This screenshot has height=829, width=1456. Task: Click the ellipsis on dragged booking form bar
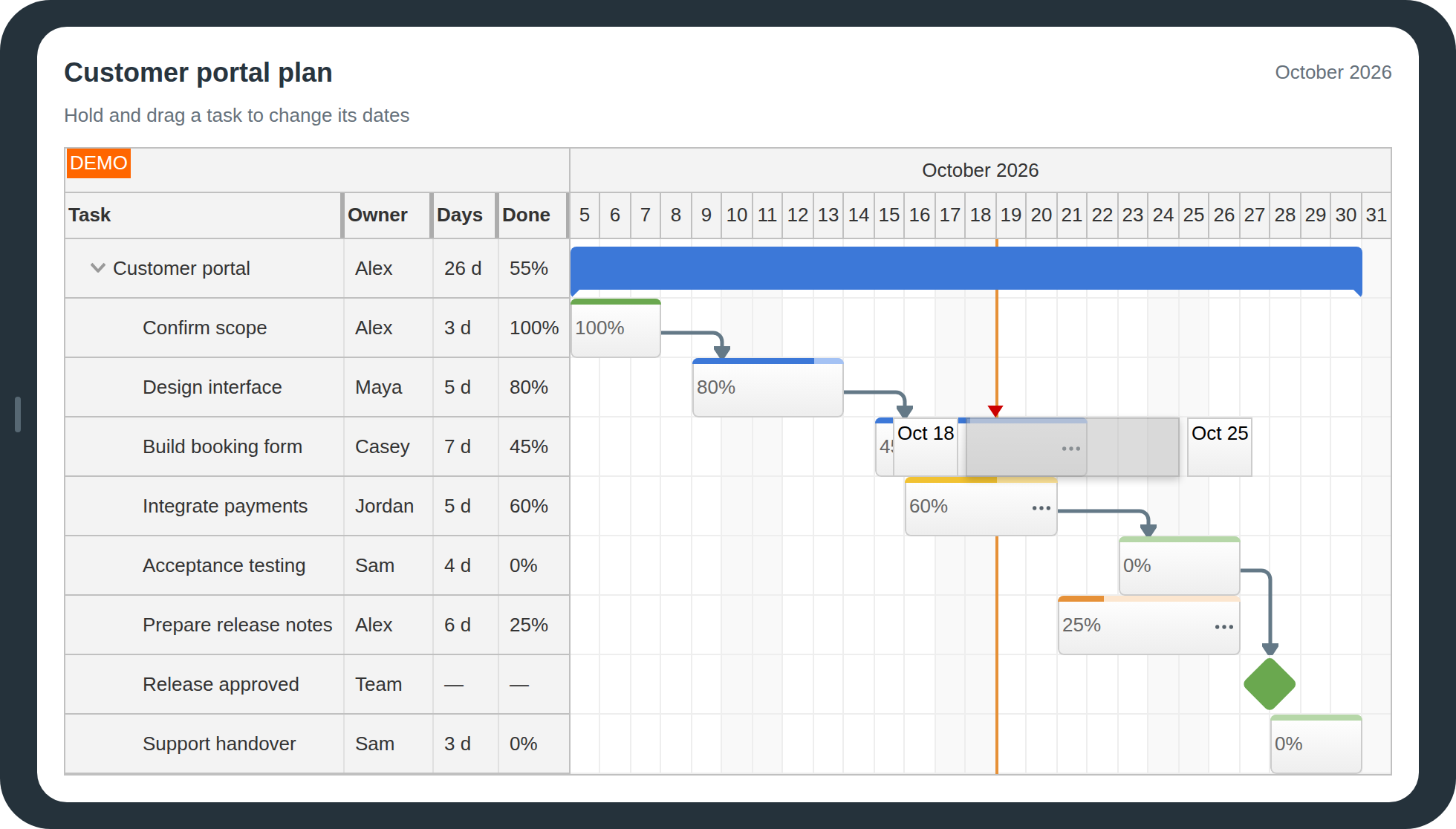pos(1071,449)
